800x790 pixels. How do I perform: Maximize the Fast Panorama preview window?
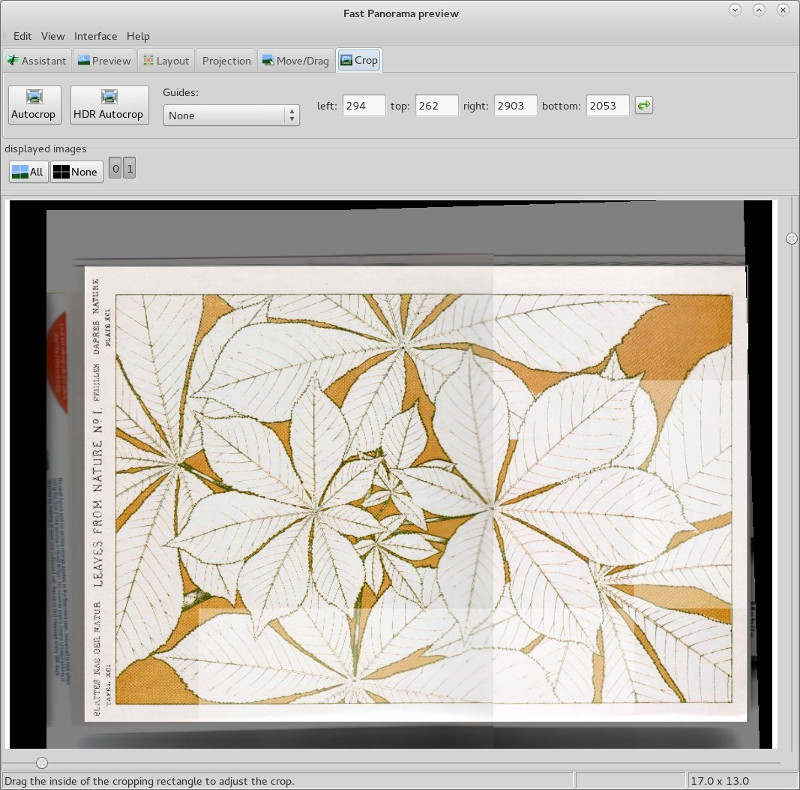pos(759,10)
